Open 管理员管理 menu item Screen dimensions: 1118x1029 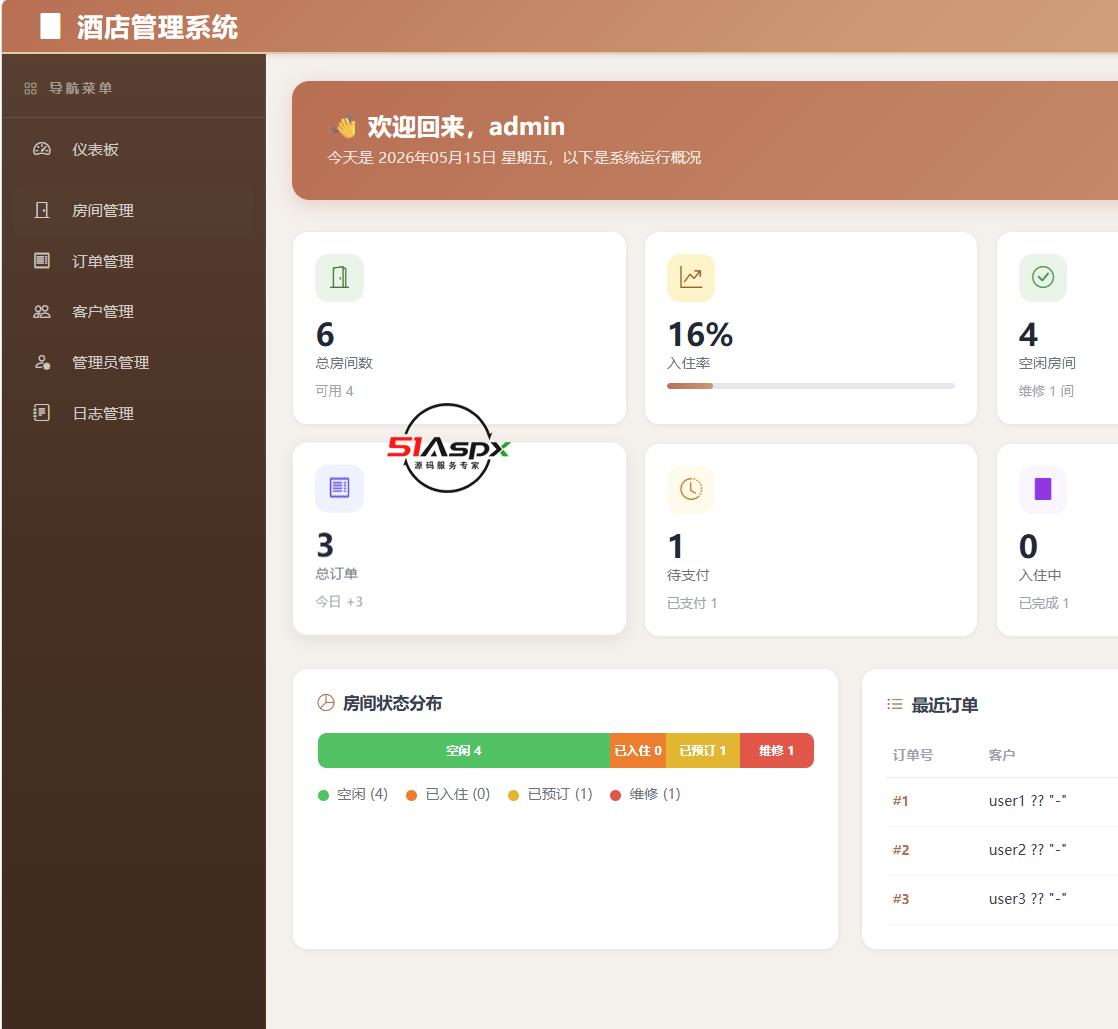[133, 362]
